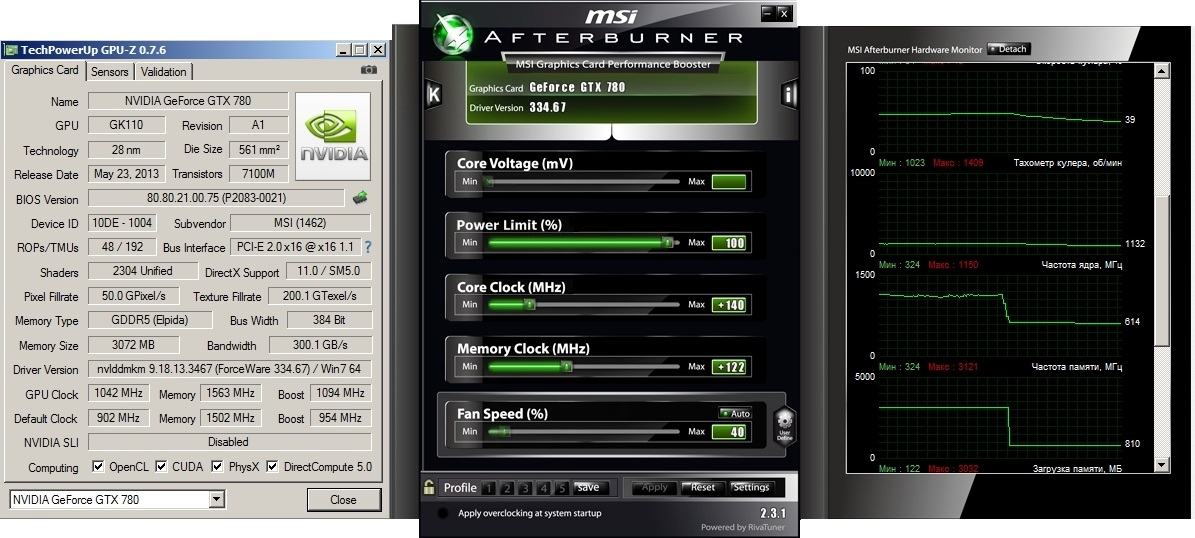Click the BIOS Version value 80.80.21.00.75
The height and width of the screenshot is (538, 1195).
pyautogui.click(x=216, y=198)
